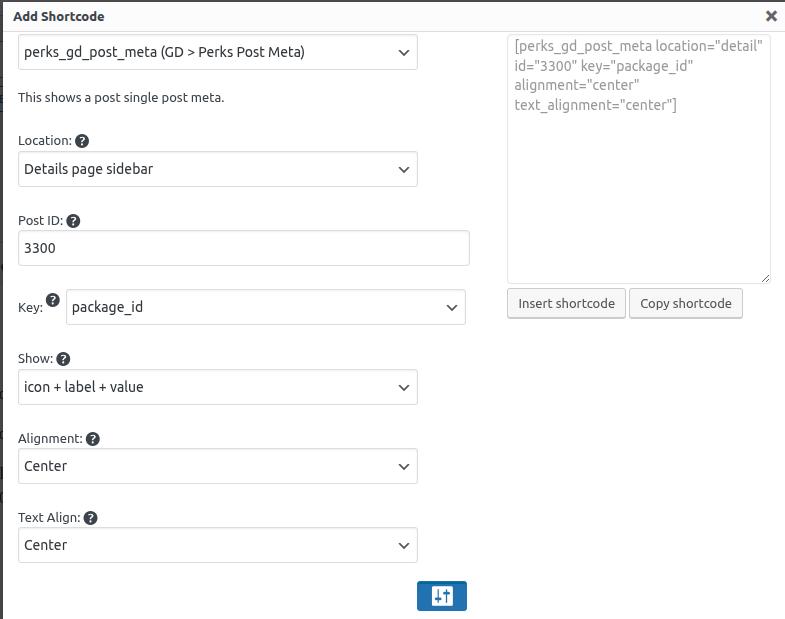Viewport: 785px width, 619px height.
Task: Expand the Alignment dropdown set to Center
Action: pos(218,466)
